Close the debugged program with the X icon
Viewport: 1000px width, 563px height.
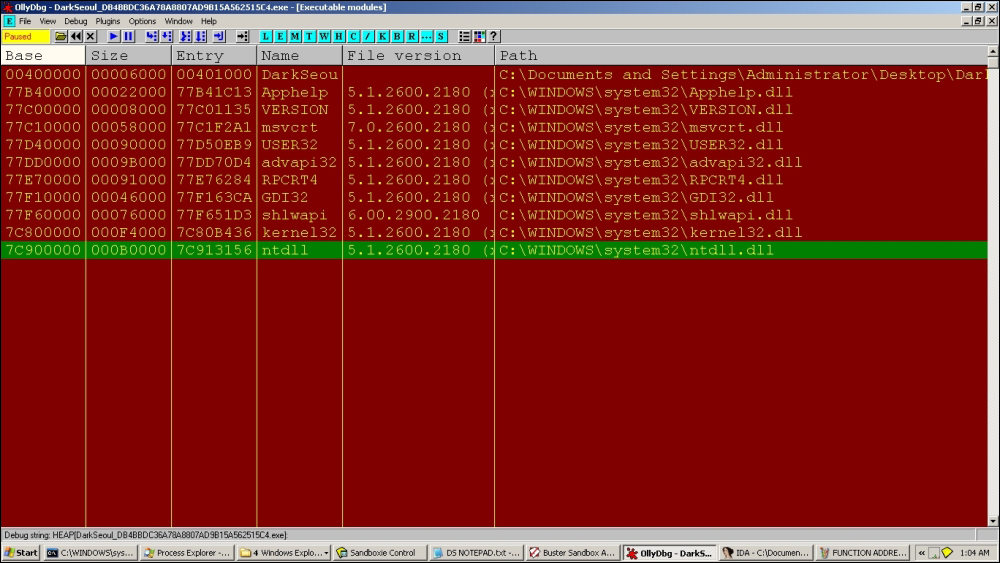tap(91, 36)
